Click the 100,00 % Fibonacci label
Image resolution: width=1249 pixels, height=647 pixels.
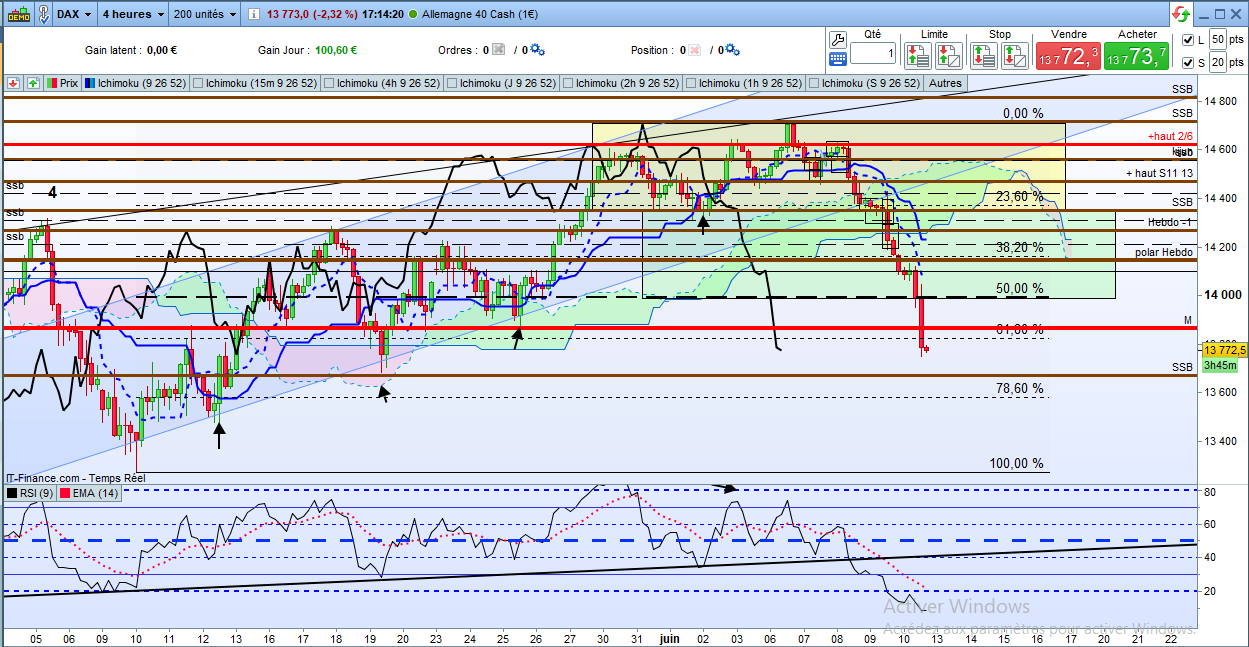point(1016,463)
